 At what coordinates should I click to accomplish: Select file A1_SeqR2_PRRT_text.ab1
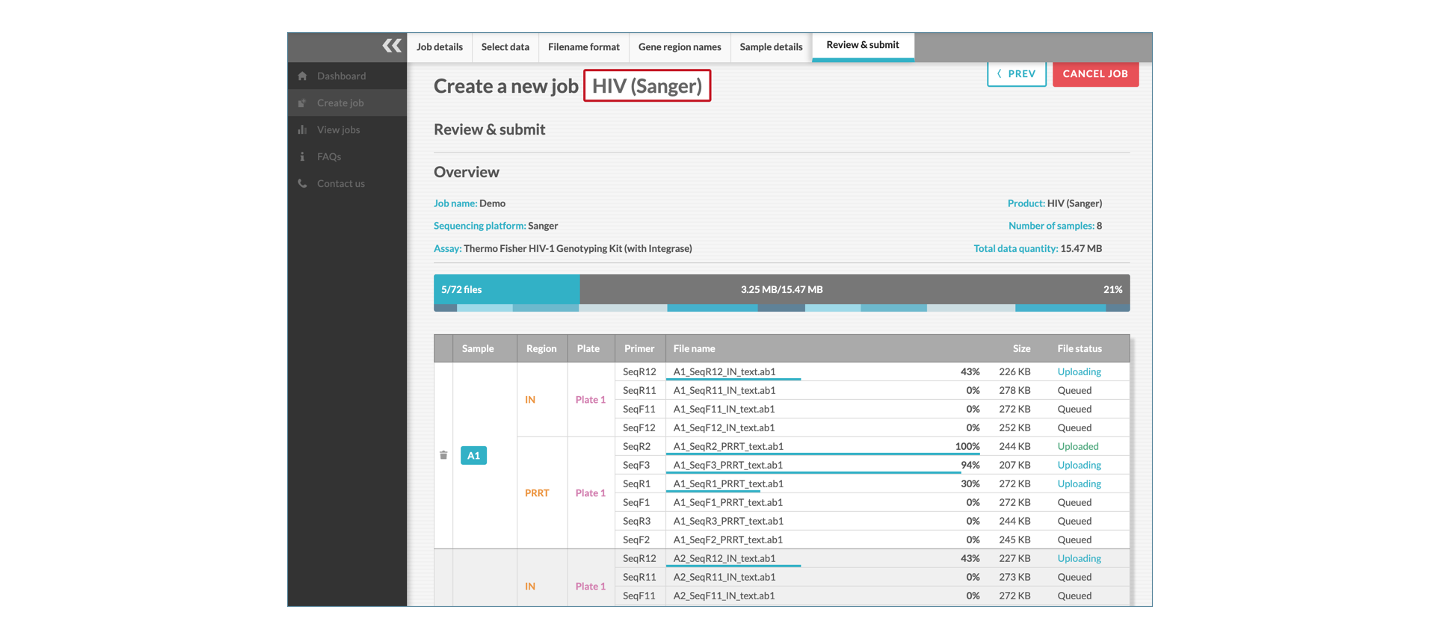(x=728, y=446)
